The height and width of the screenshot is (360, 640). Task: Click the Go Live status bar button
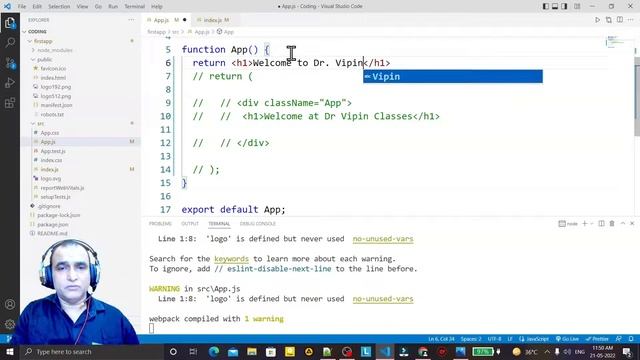[x=567, y=339]
